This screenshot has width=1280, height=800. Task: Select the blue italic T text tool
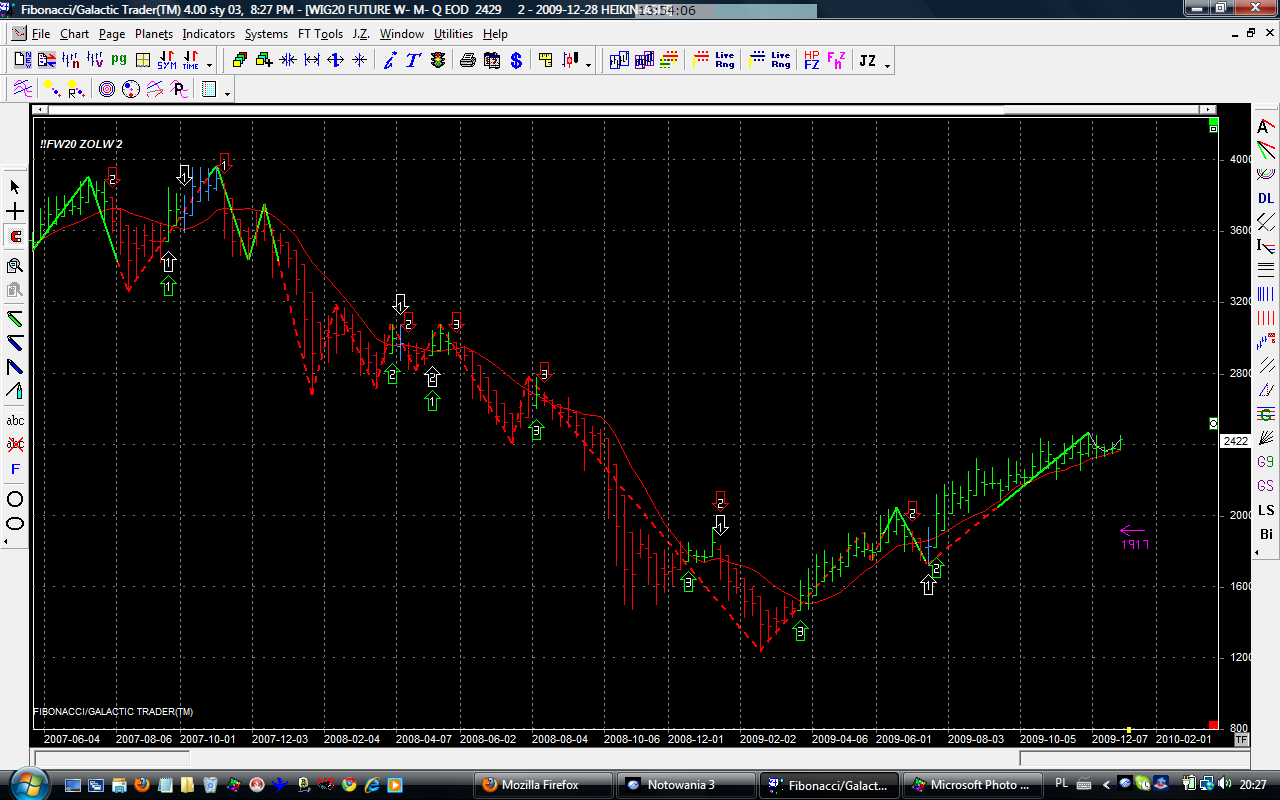tap(413, 61)
